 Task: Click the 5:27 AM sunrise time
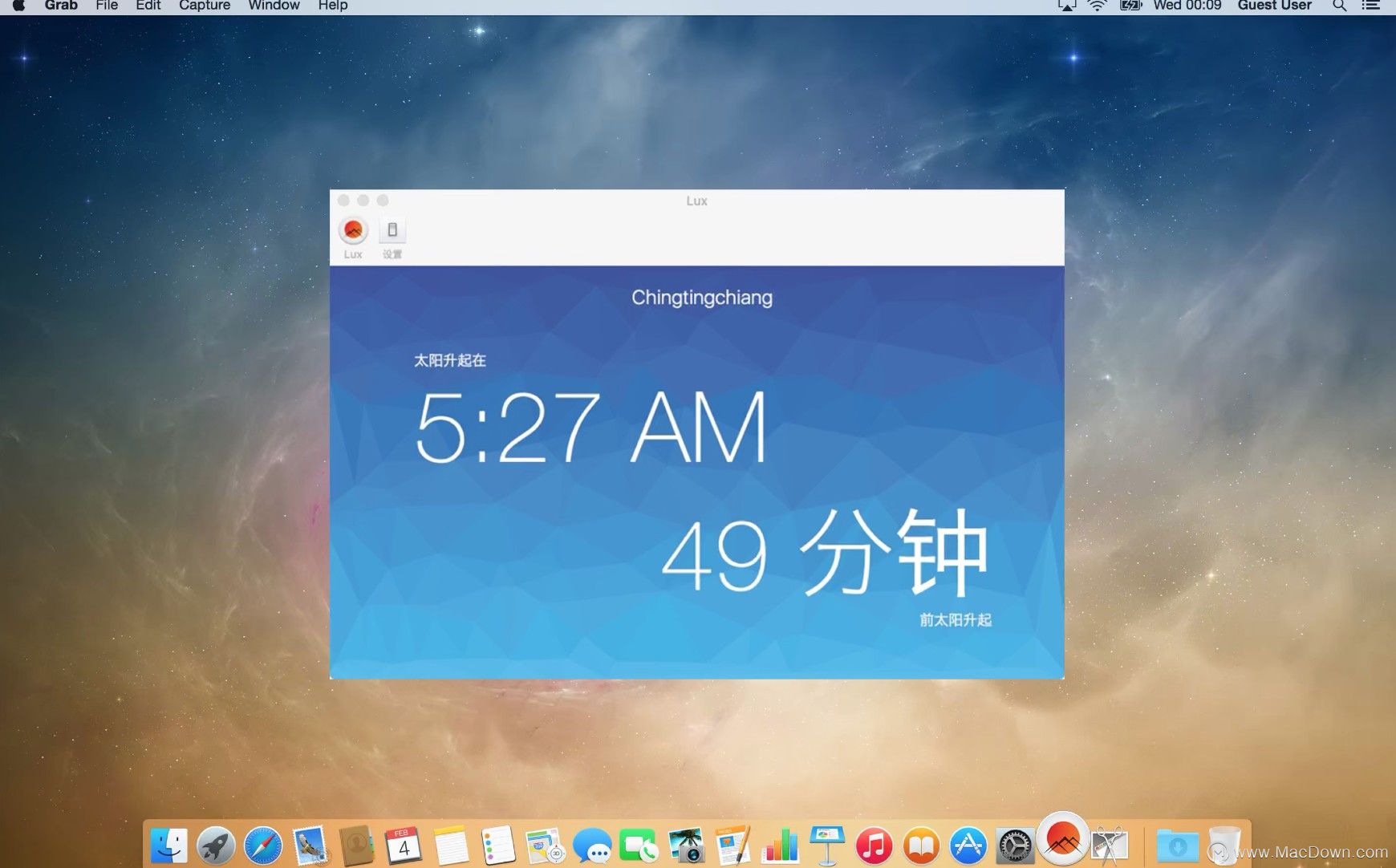click(x=591, y=427)
